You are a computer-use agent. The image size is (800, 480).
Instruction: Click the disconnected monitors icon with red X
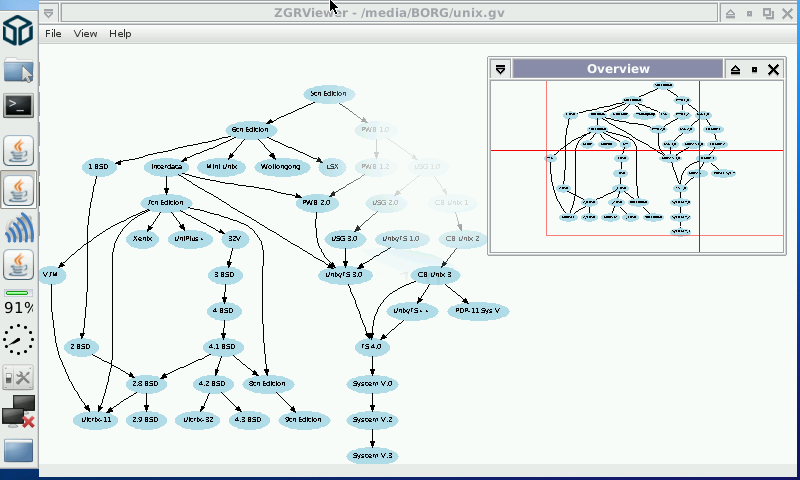(18, 411)
